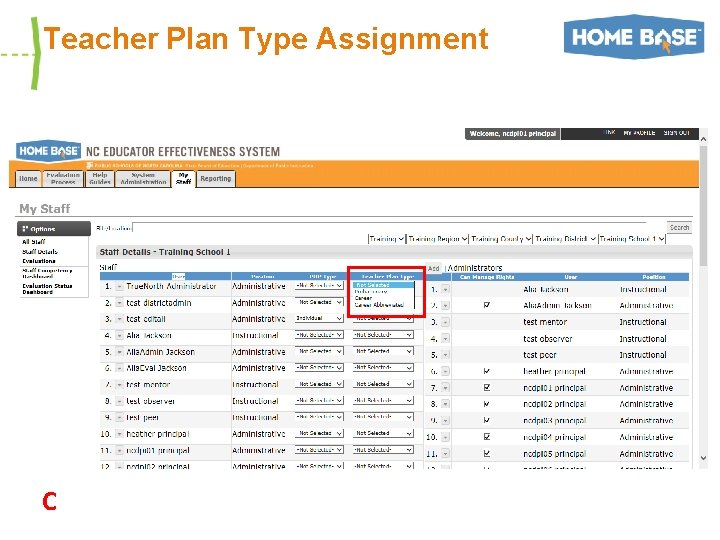Open the My Profile link

pos(639,133)
